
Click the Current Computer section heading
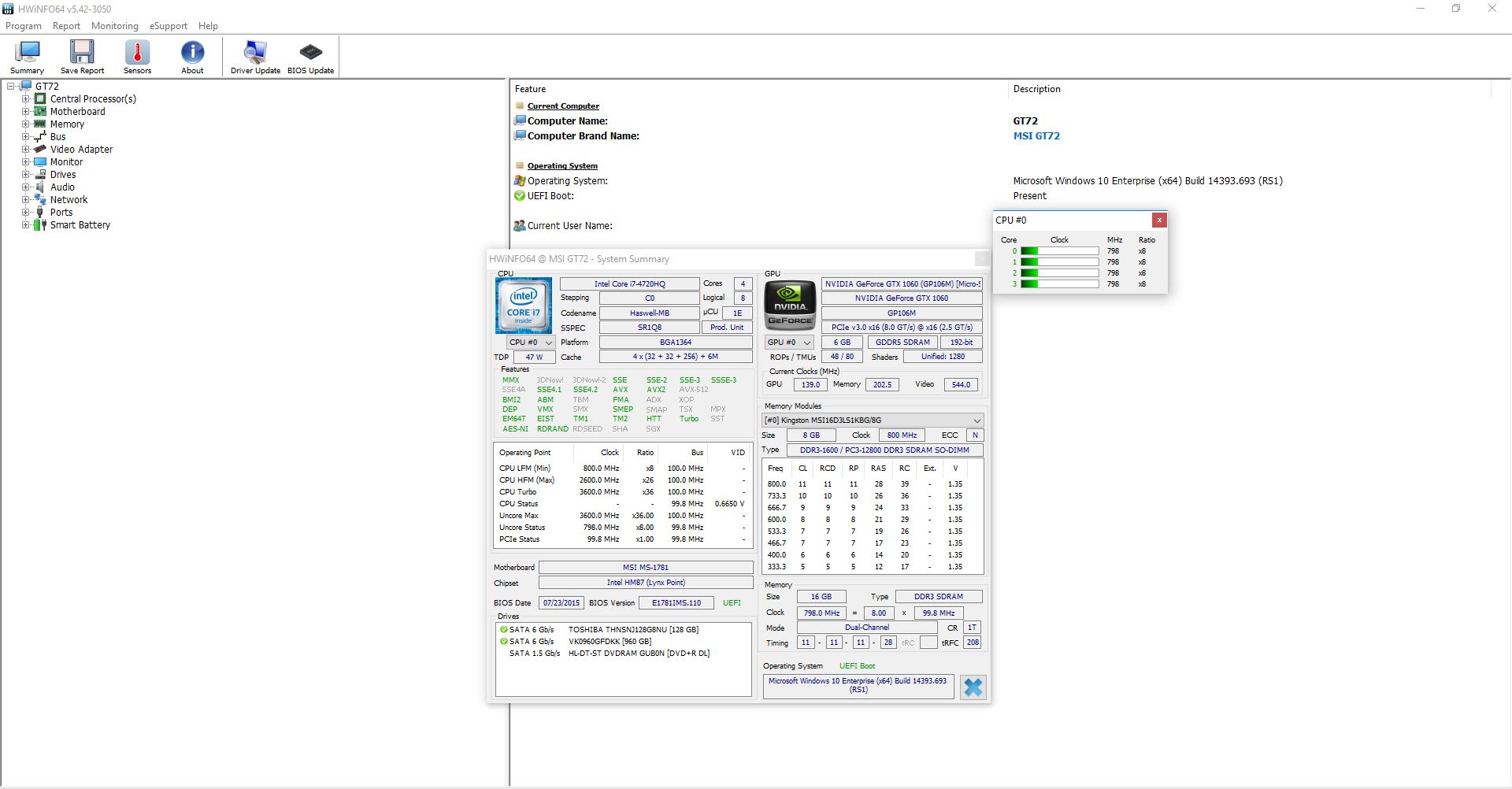tap(563, 106)
